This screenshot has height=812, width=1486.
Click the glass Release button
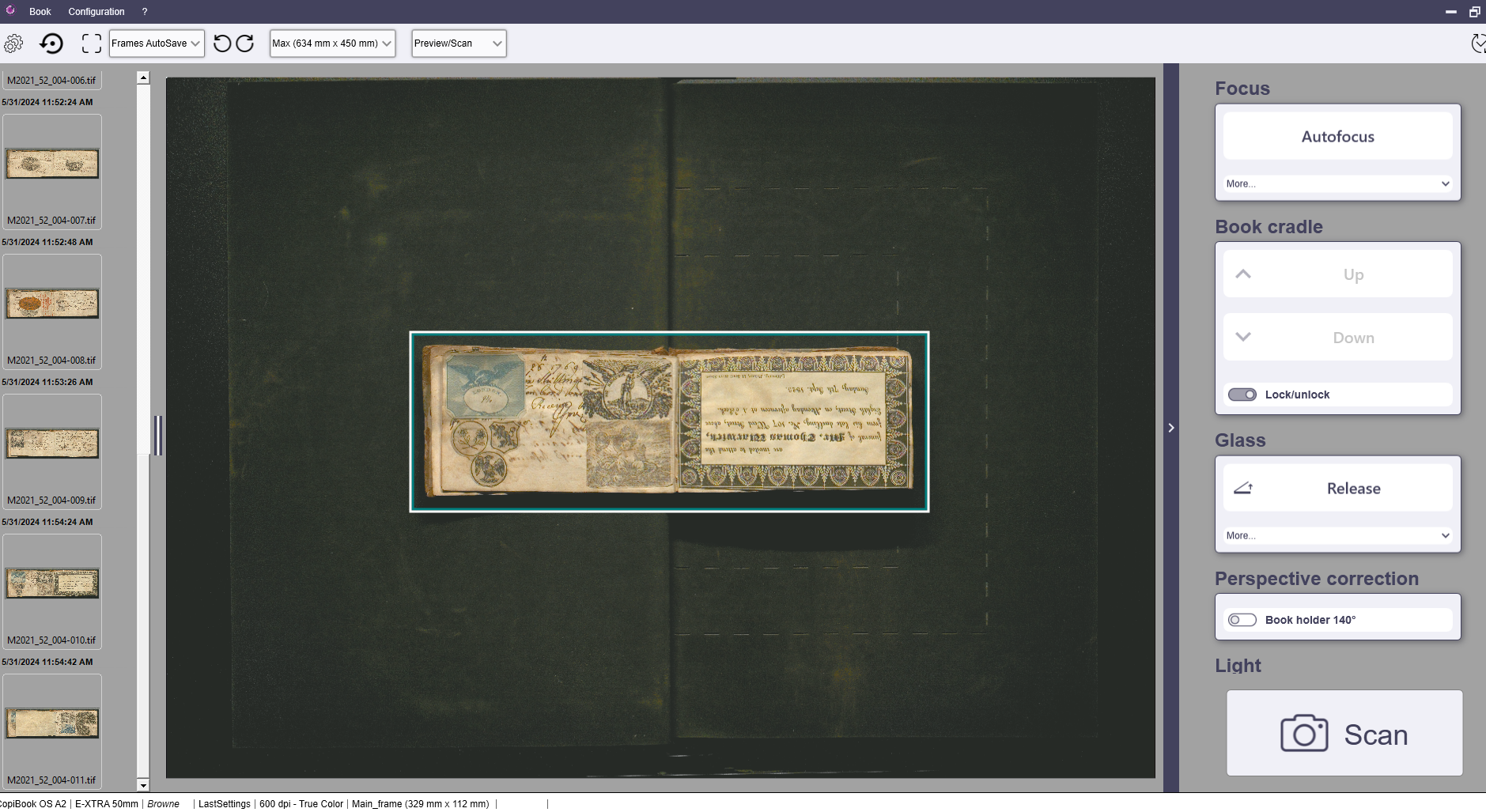pyautogui.click(x=1337, y=489)
